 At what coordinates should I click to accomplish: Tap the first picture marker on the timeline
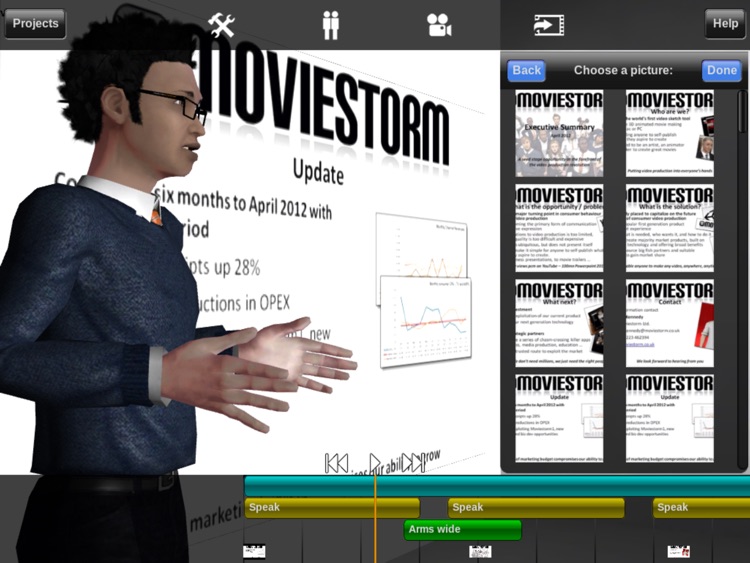tap(254, 551)
